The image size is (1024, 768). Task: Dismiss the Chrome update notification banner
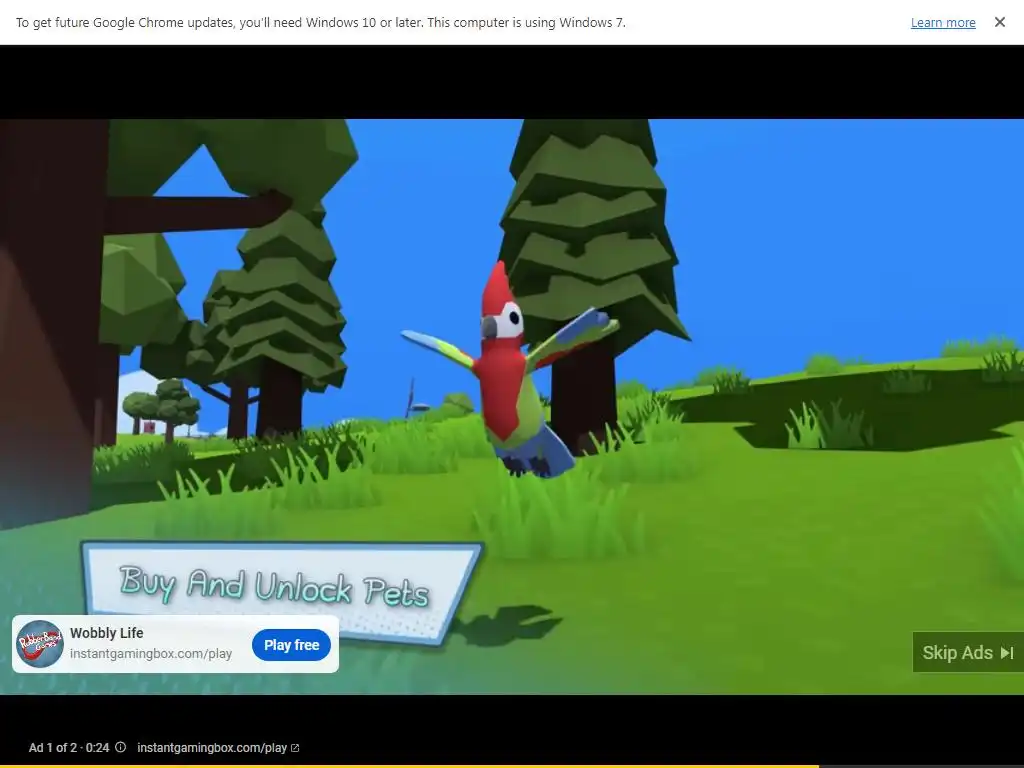pos(999,22)
